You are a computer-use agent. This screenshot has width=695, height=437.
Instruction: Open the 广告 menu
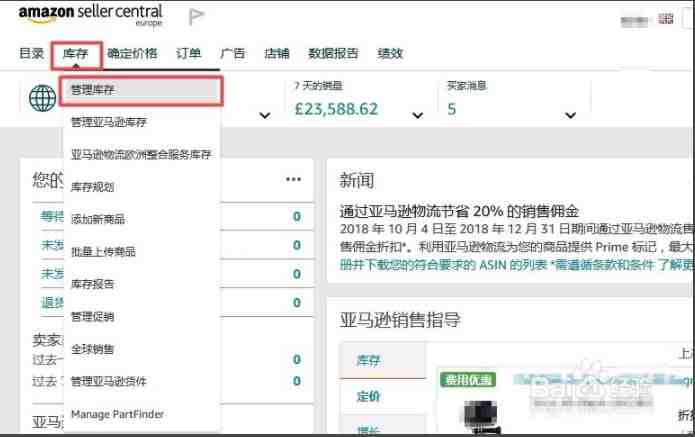pyautogui.click(x=233, y=54)
